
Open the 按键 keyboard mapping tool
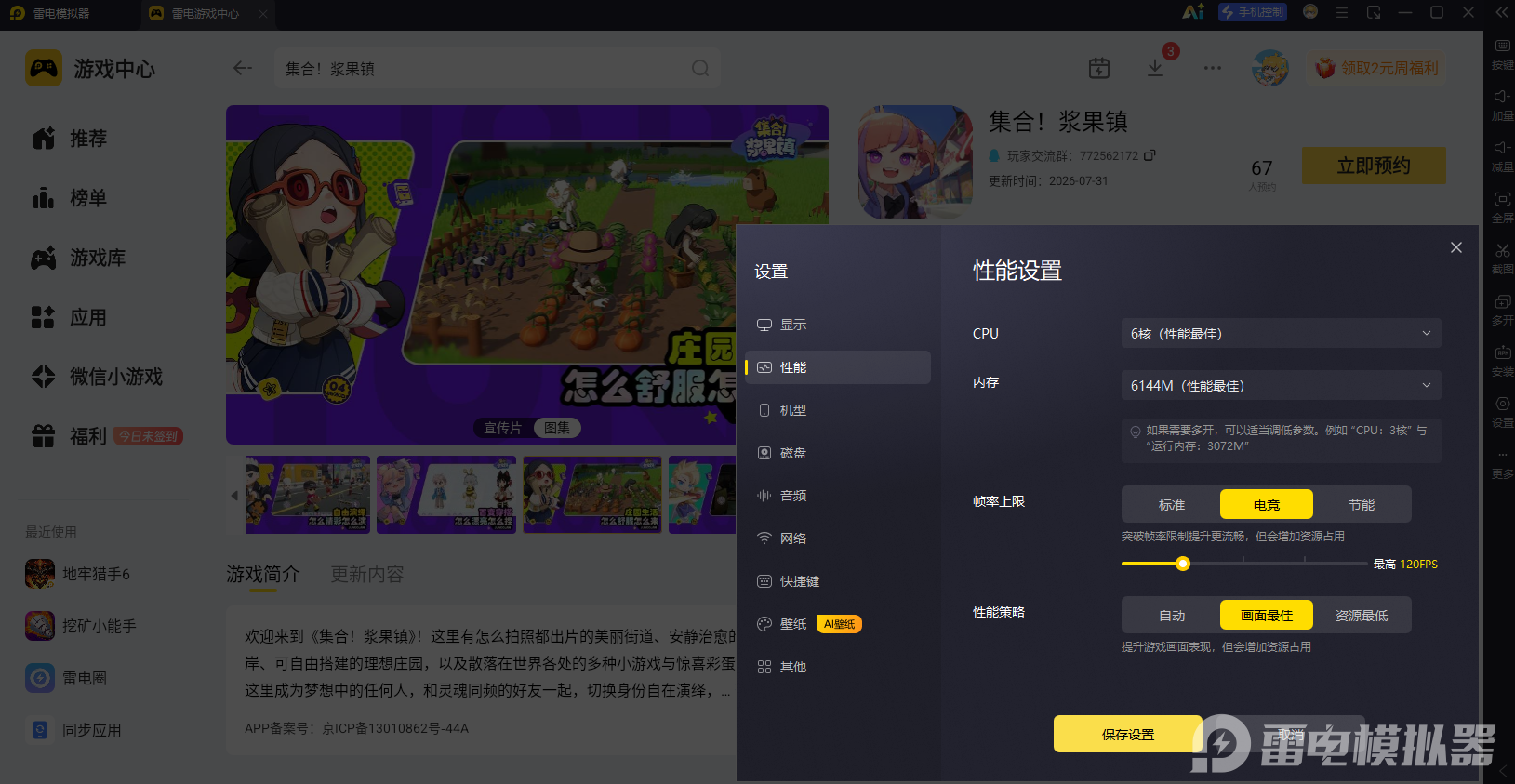(1502, 53)
